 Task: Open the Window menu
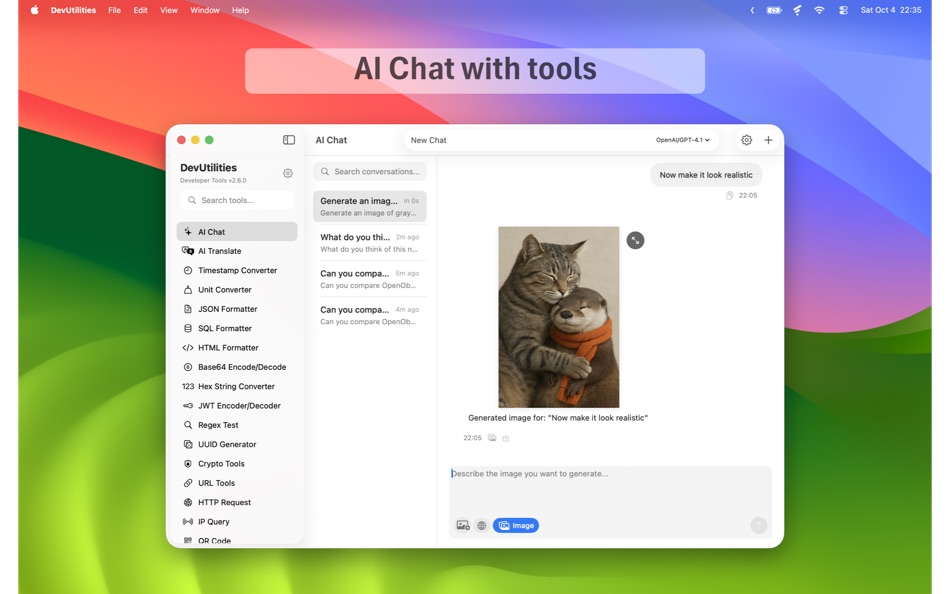tap(205, 10)
